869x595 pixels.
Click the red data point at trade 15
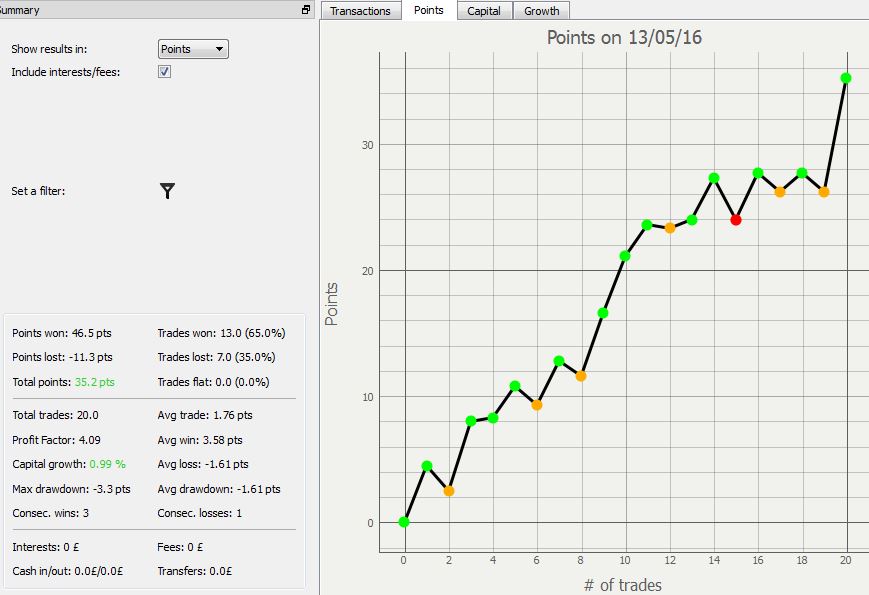[x=736, y=220]
